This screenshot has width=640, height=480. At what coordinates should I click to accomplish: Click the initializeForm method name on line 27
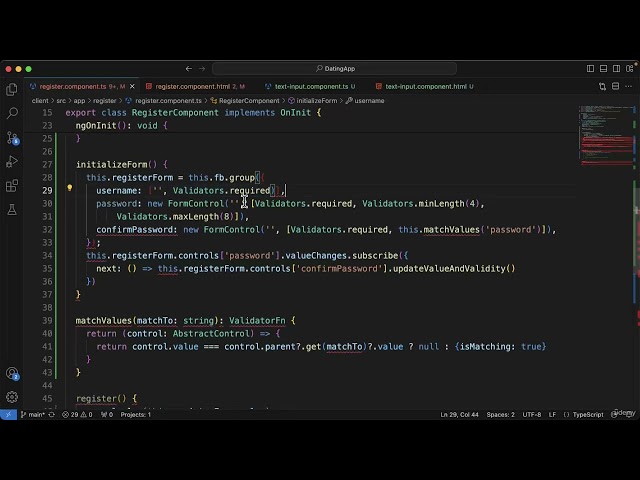tap(111, 164)
